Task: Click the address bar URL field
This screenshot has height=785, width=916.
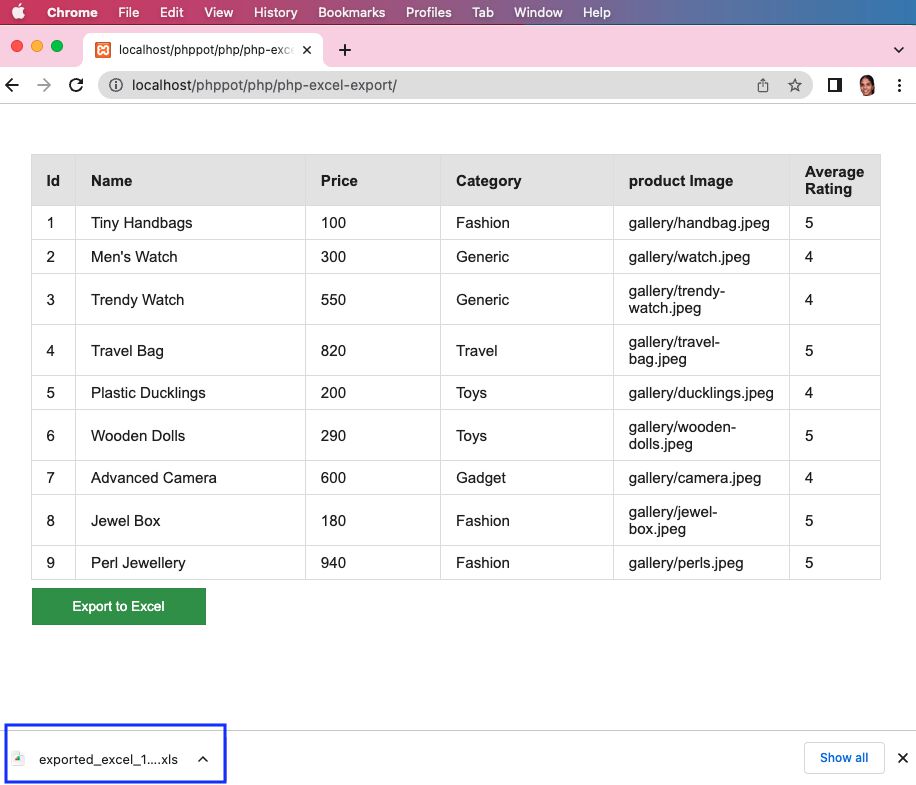Action: [x=432, y=85]
